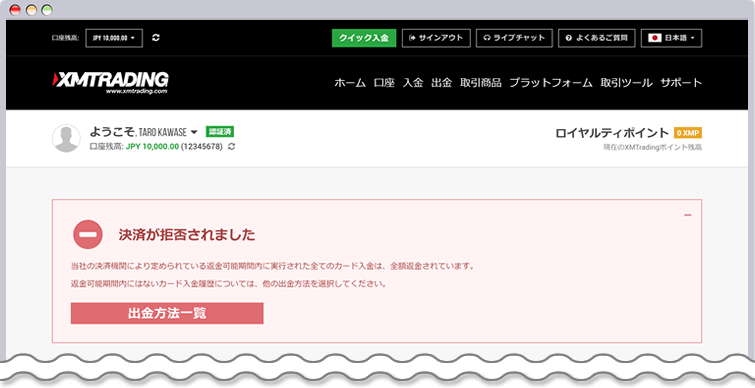The image size is (755, 388).
Task: Open the プラットフォーム menu
Action: tap(551, 83)
